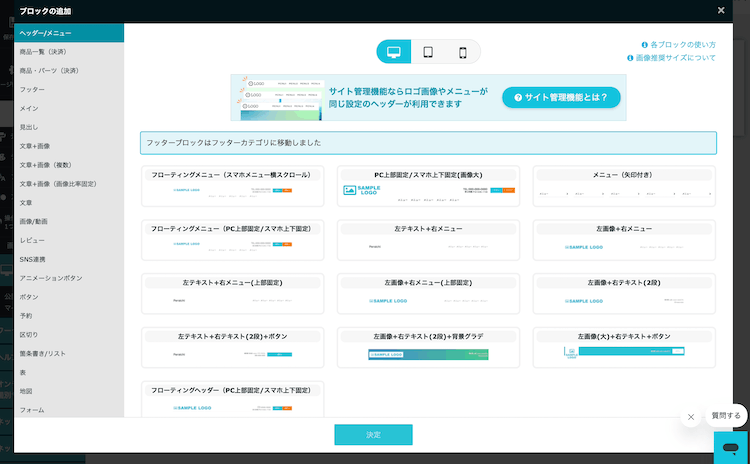Select SNS連携 category

[x=69, y=259]
